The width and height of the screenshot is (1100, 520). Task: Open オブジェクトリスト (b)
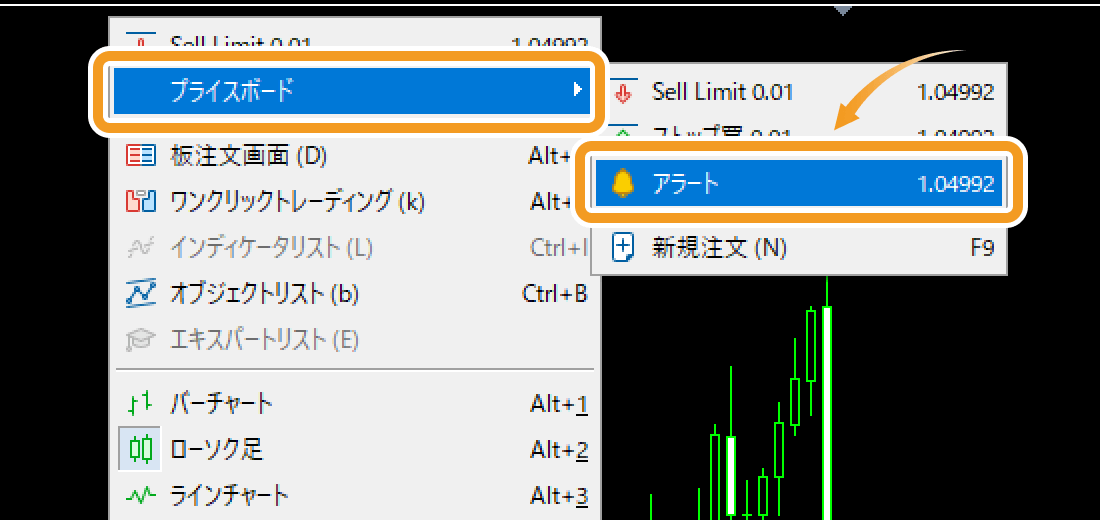click(x=355, y=293)
